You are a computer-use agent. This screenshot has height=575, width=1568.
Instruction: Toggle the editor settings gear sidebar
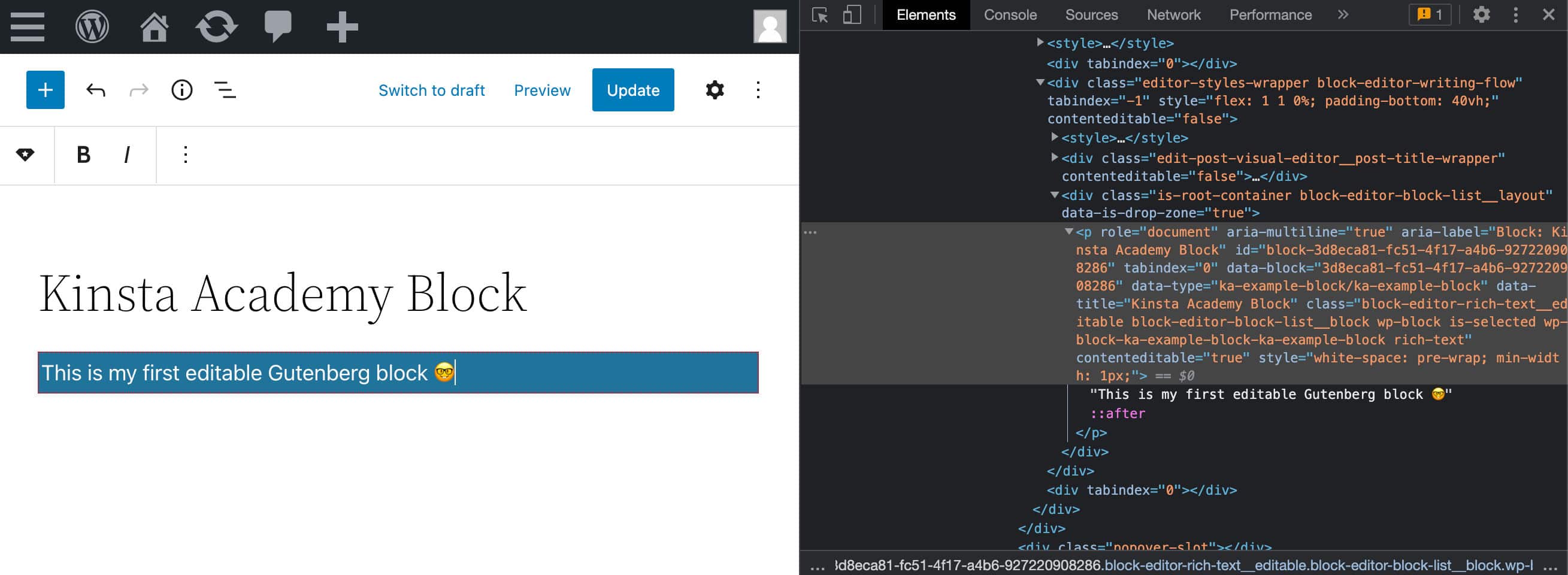click(x=715, y=90)
